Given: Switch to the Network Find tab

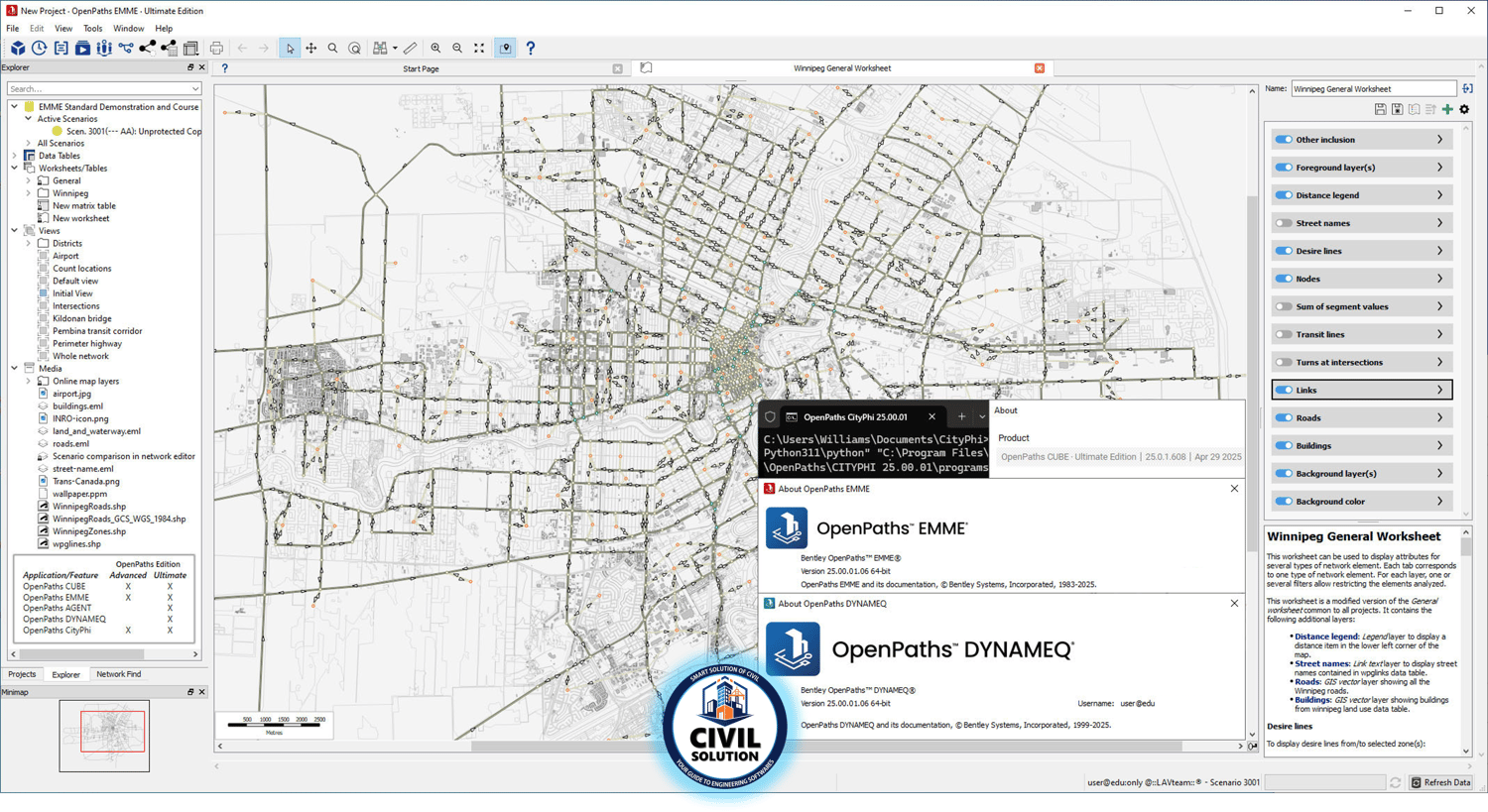Looking at the screenshot, I should point(118,674).
